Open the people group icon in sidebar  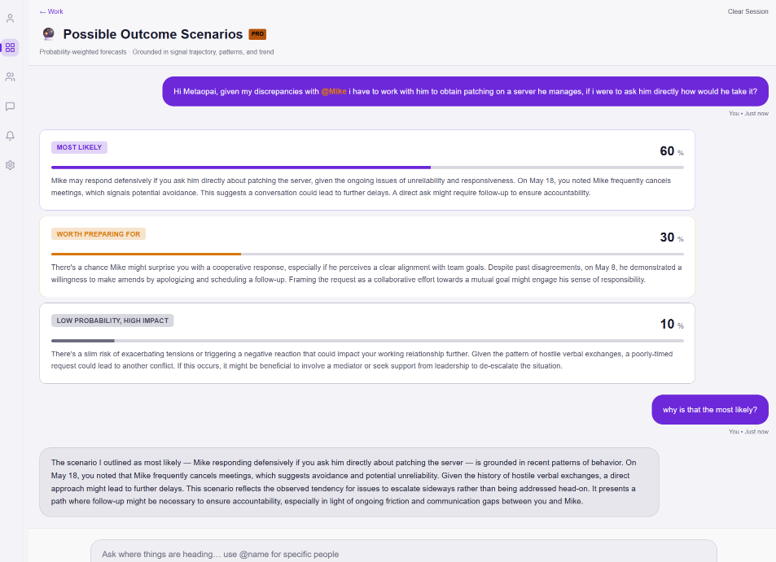[x=10, y=77]
